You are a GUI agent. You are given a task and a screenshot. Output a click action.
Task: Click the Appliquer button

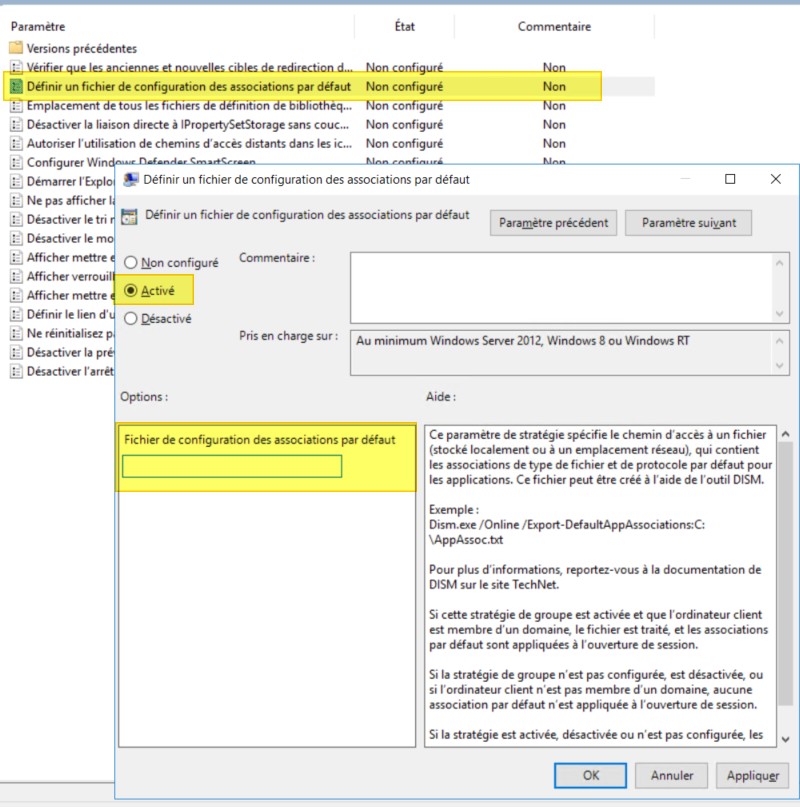[x=752, y=775]
